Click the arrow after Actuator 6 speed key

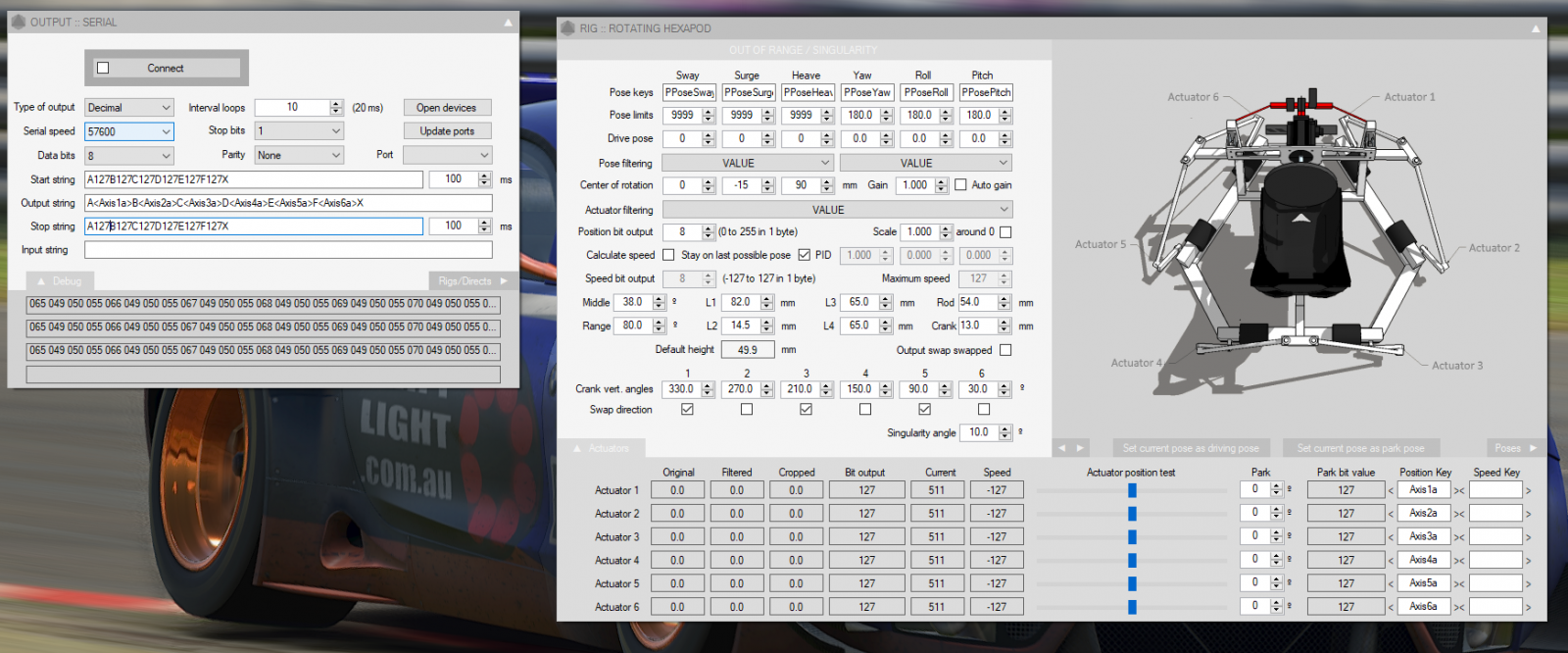[1528, 608]
